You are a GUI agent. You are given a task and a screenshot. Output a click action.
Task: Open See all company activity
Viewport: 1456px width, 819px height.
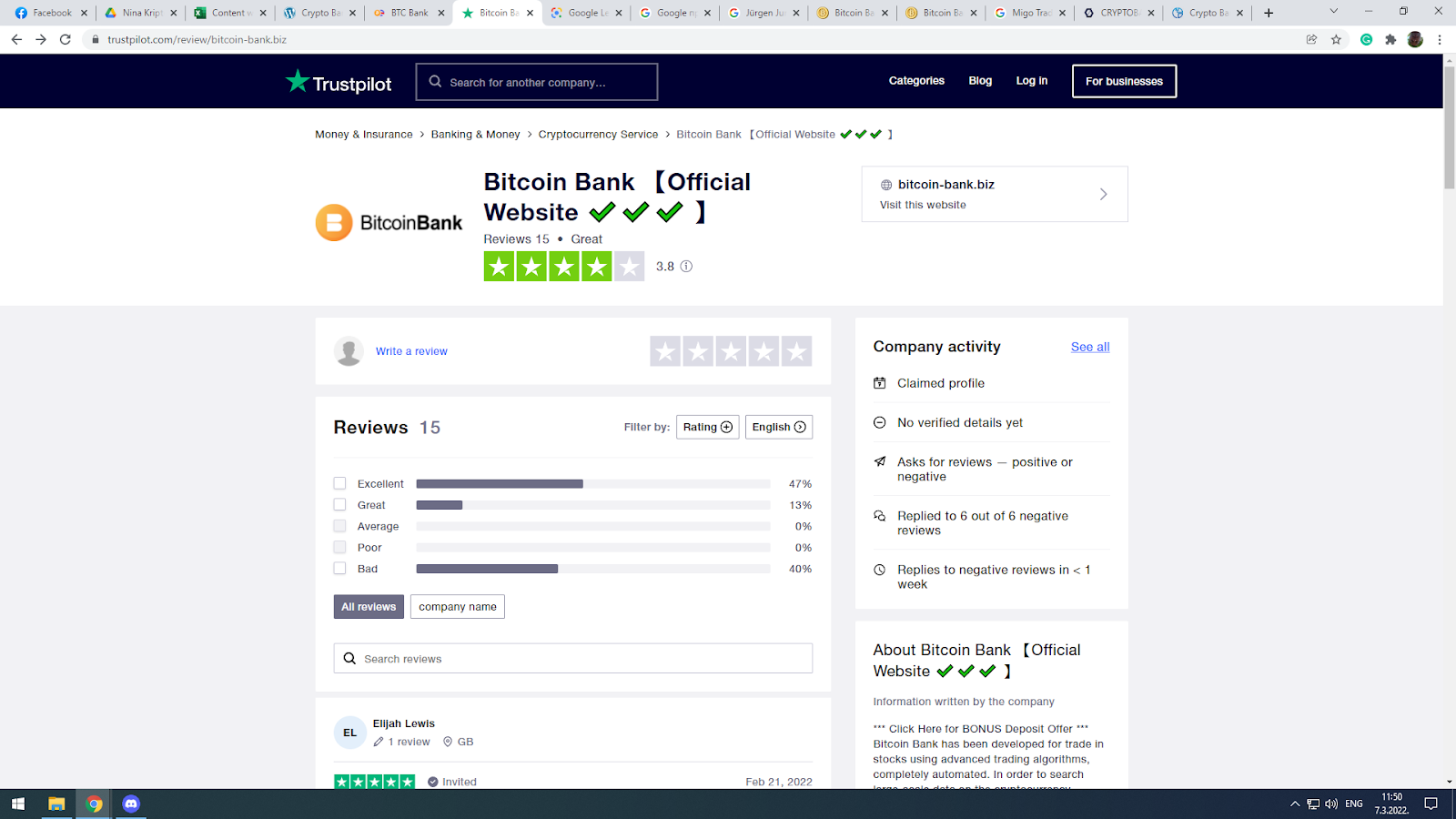(1090, 347)
